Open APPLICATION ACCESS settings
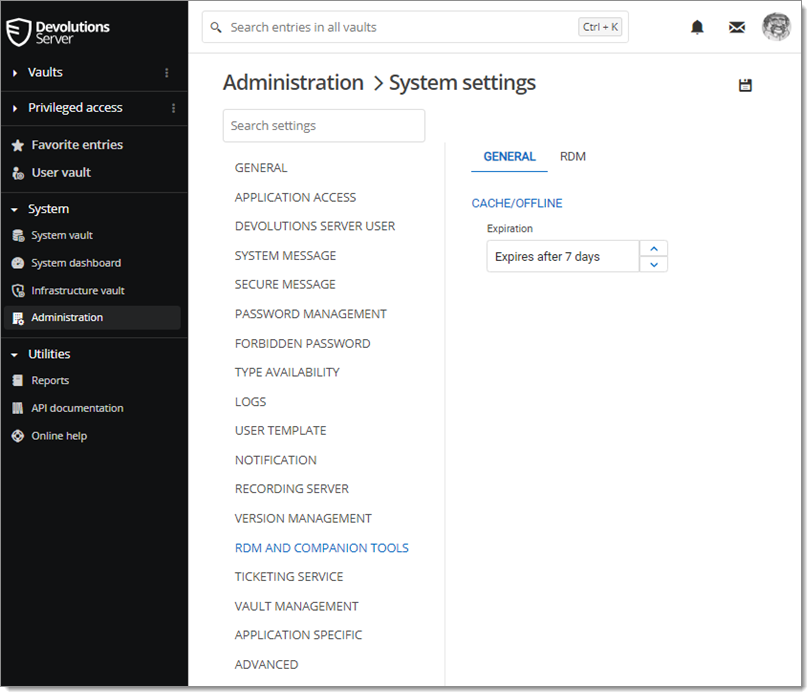 pyautogui.click(x=295, y=197)
